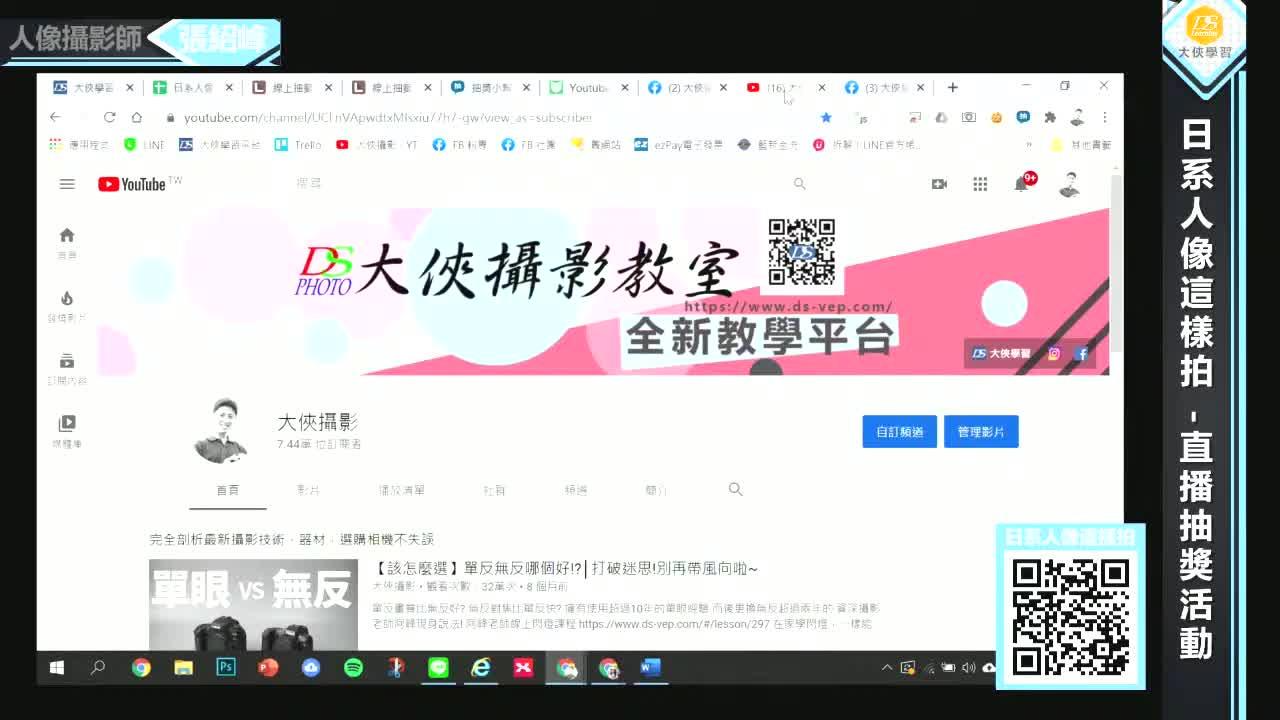
Task: Click the 大俠攝影 channel avatar
Action: tap(220, 431)
